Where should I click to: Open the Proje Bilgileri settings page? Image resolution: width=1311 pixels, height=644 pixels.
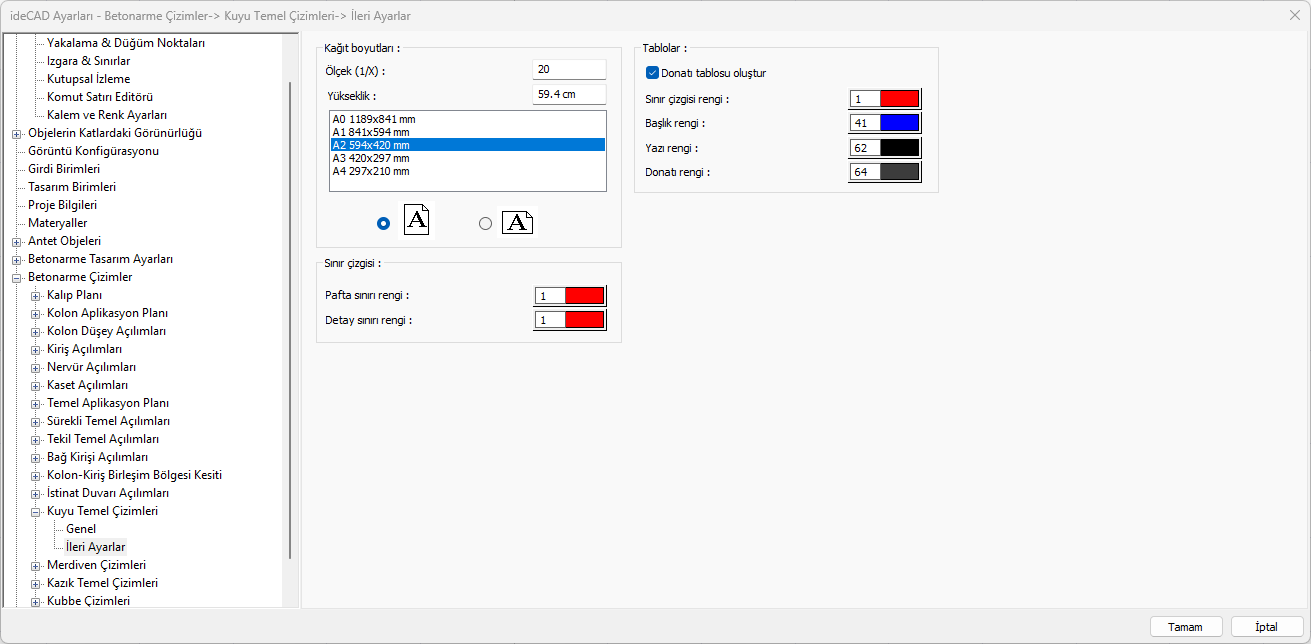coord(62,205)
